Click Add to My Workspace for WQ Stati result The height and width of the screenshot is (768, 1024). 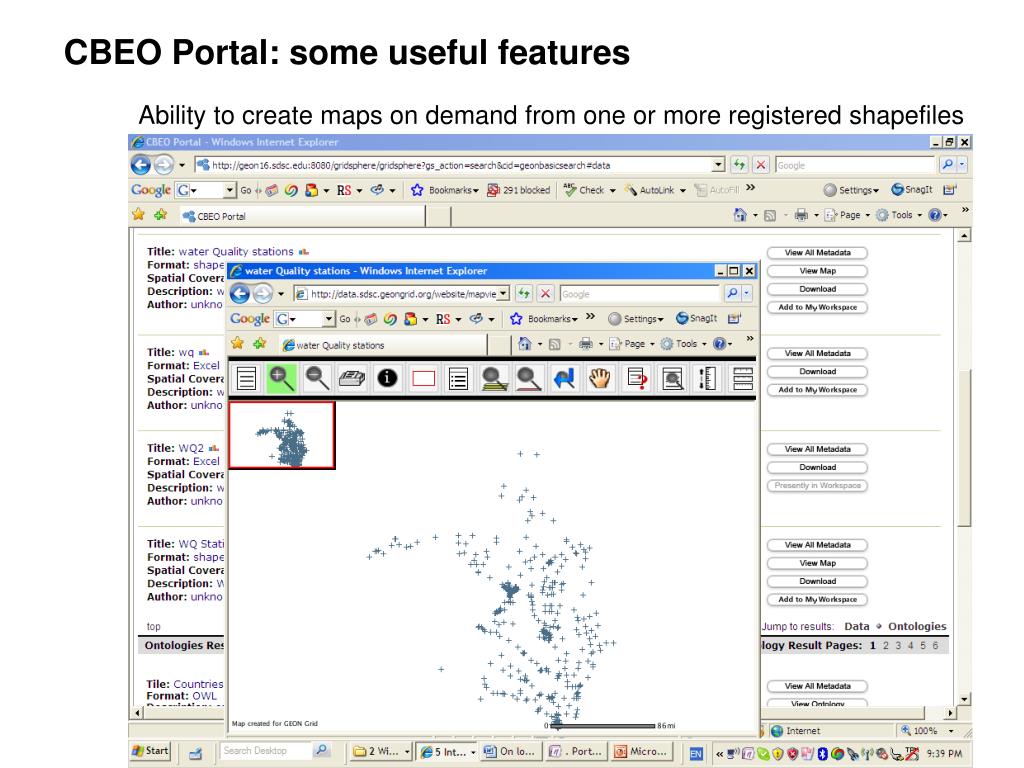point(817,599)
